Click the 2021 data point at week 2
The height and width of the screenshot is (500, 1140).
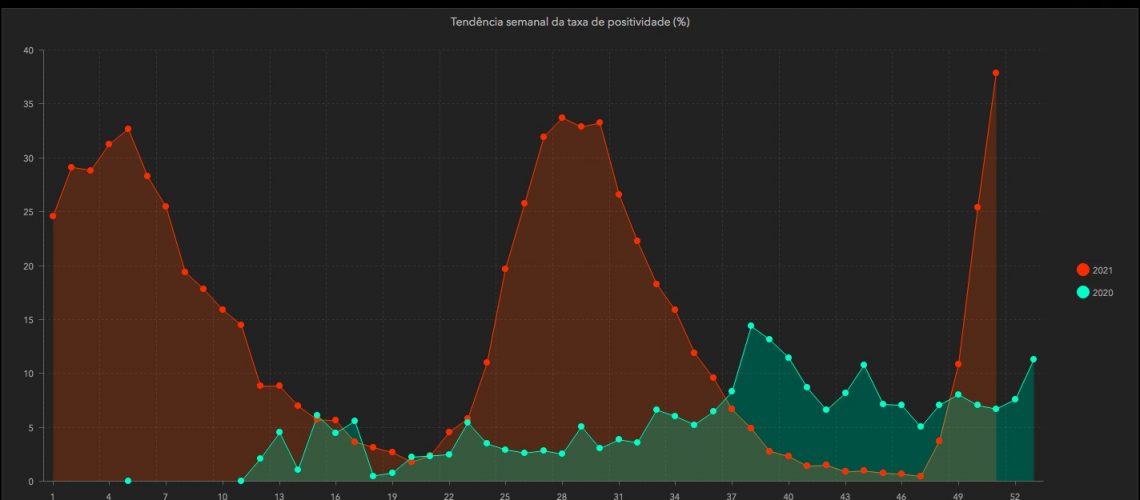point(71,167)
